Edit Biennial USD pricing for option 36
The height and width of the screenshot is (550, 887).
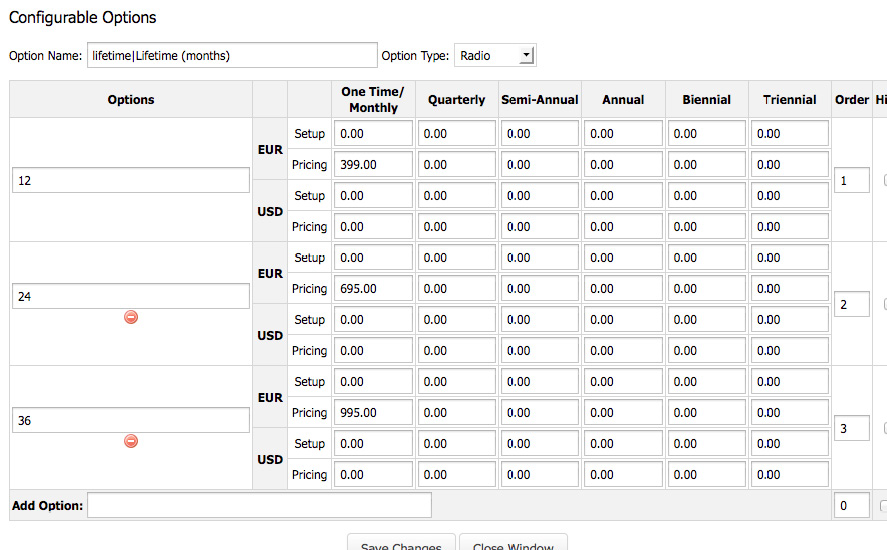[x=707, y=475]
